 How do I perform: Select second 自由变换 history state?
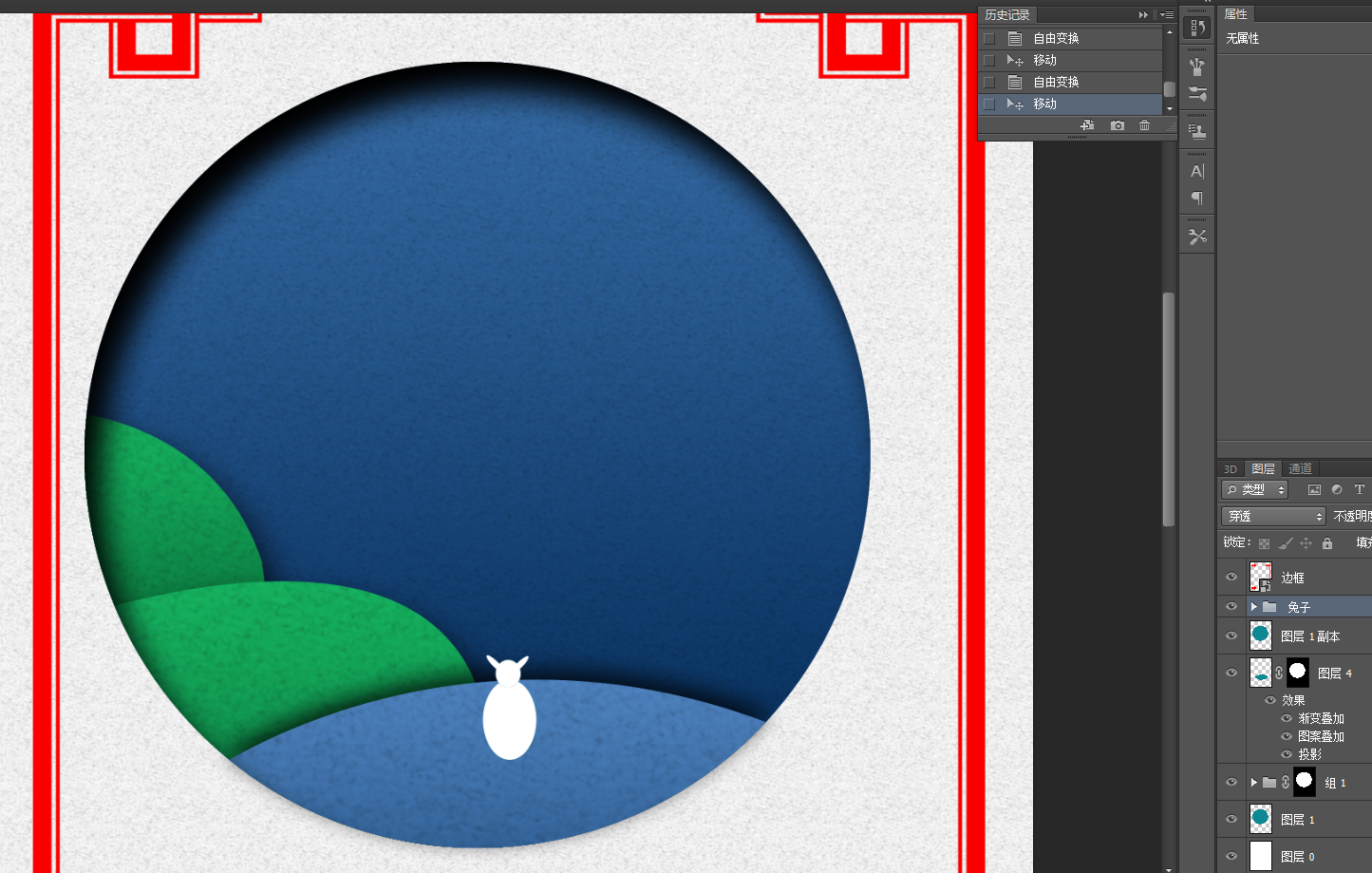pyautogui.click(x=1071, y=82)
